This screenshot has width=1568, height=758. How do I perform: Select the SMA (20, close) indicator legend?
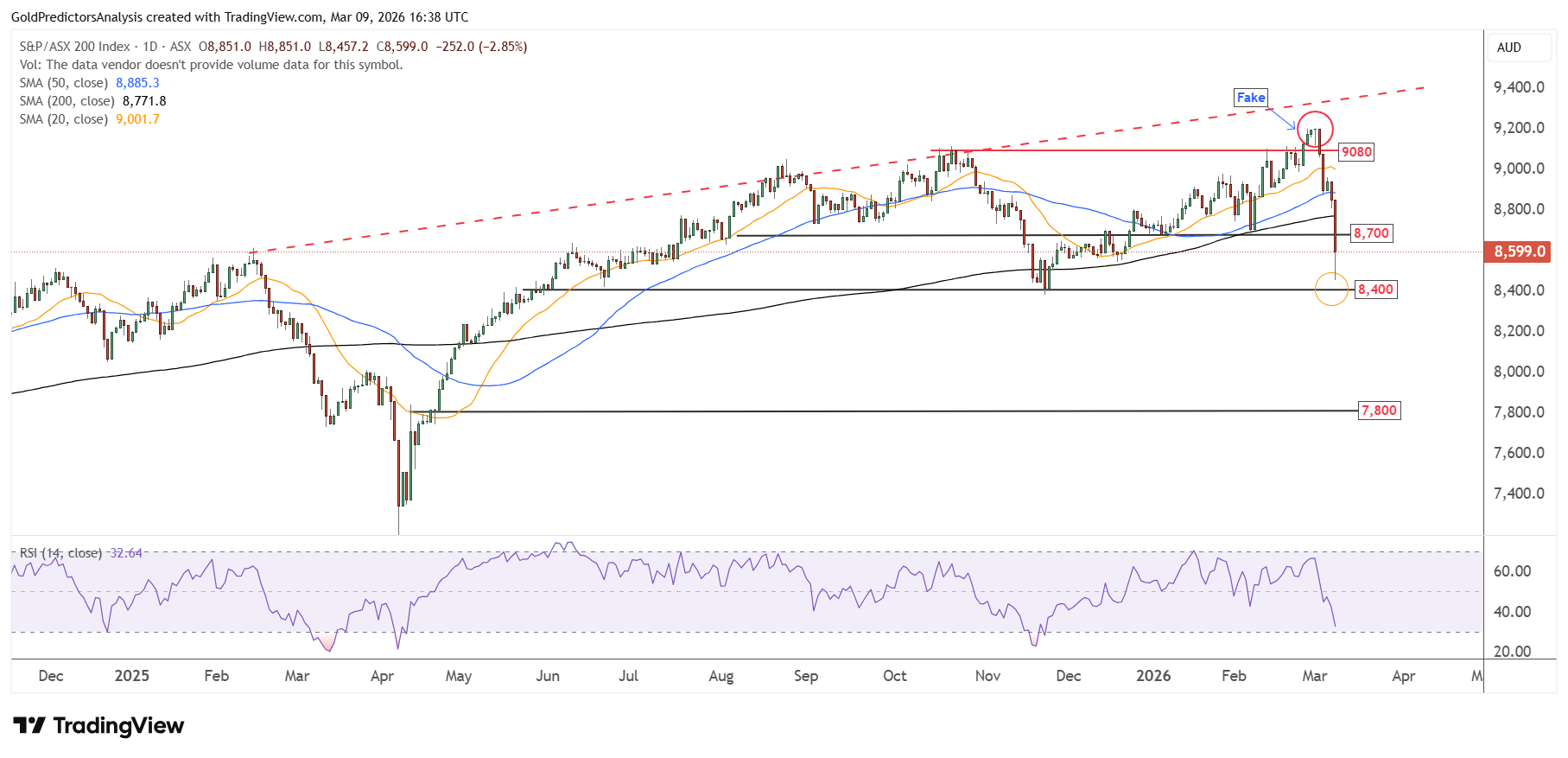tap(90, 119)
